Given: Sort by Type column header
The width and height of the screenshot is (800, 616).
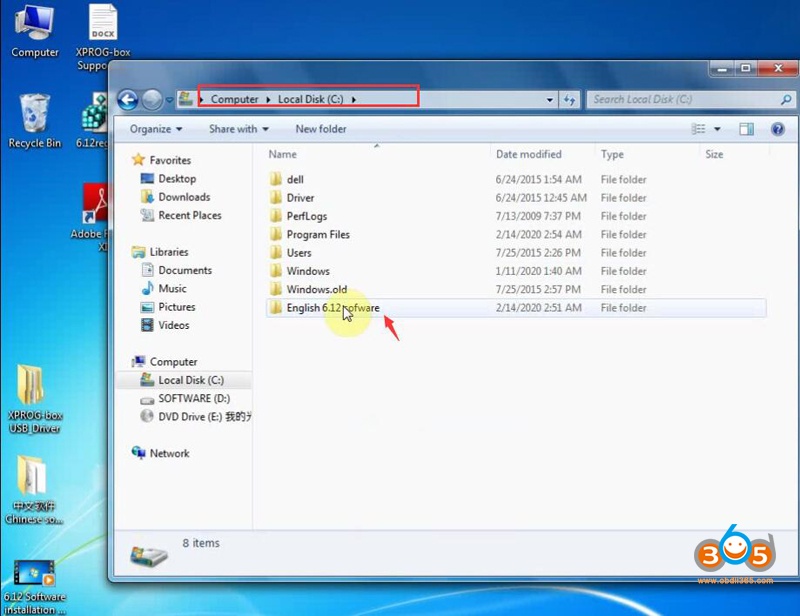Looking at the screenshot, I should tap(612, 154).
